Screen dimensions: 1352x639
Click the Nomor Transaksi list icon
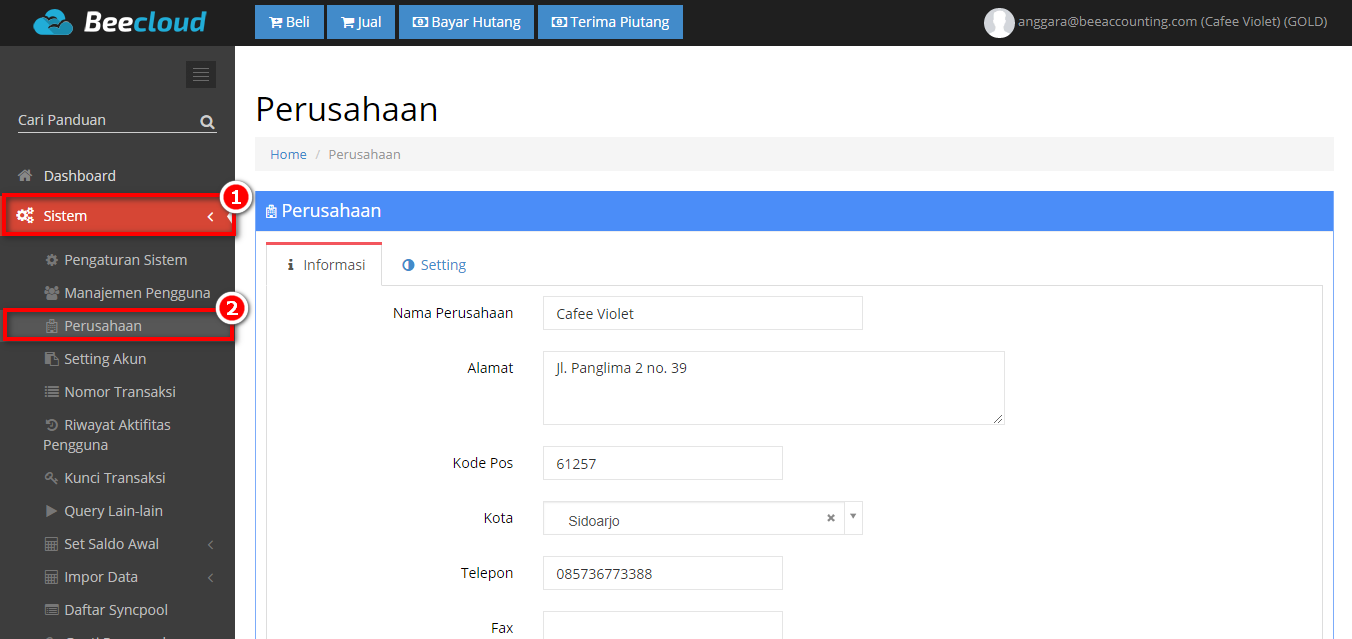[x=52, y=392]
